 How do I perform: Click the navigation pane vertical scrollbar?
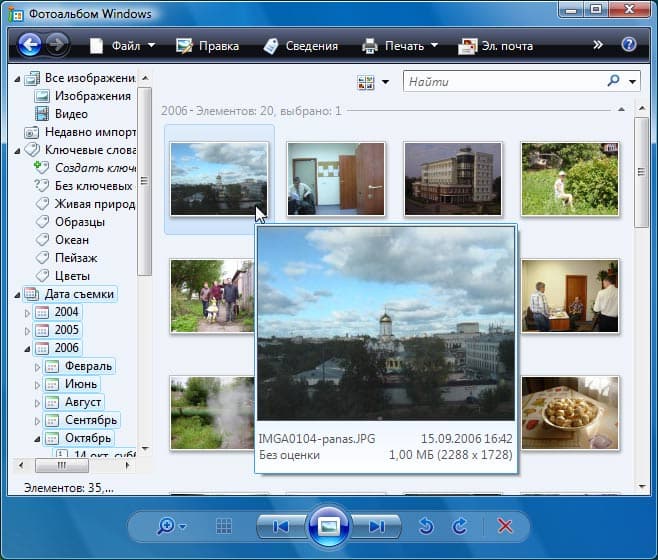[145, 181]
